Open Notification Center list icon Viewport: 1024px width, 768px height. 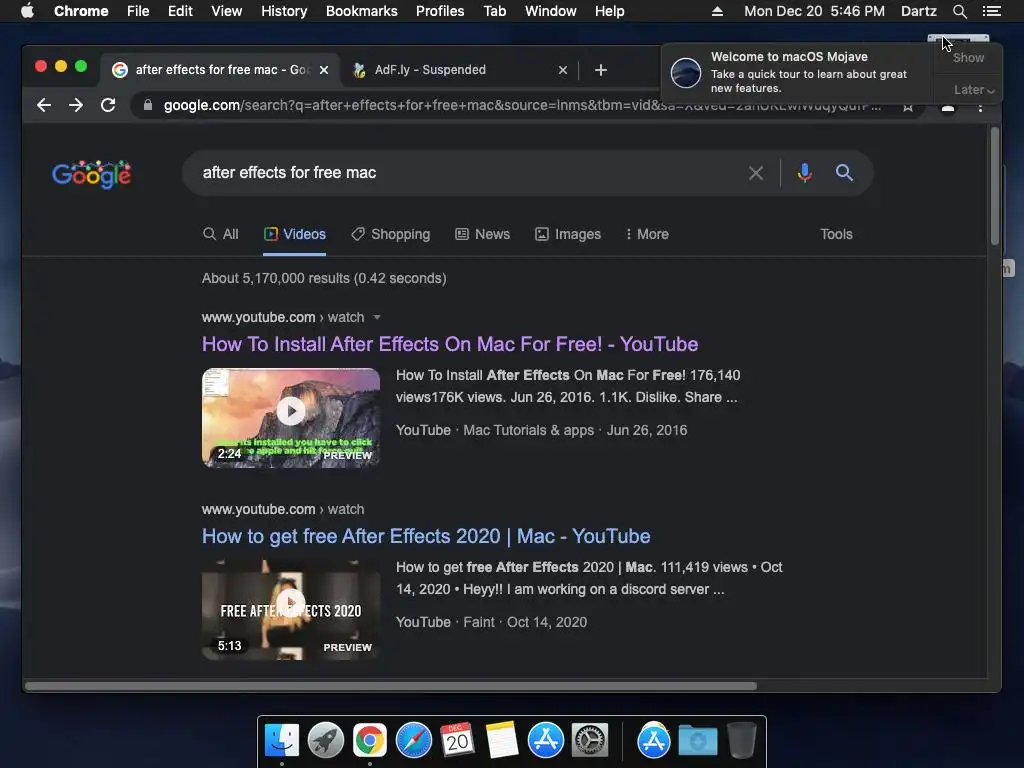[x=991, y=11]
